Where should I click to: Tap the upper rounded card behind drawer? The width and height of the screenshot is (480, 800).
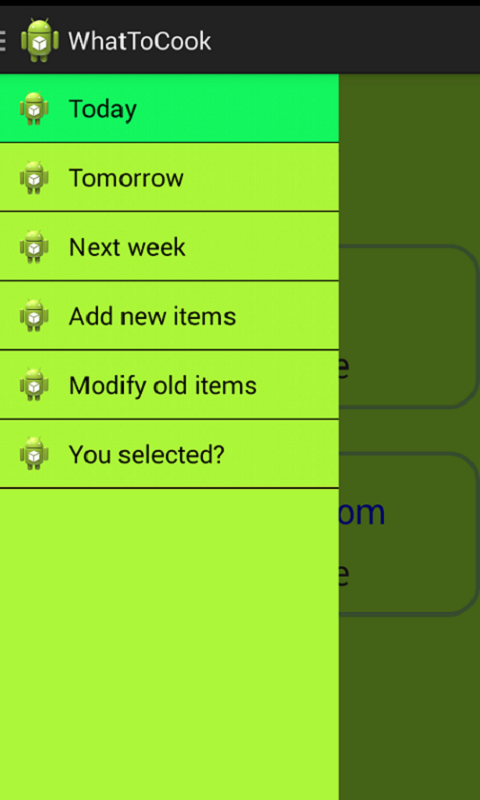[x=408, y=327]
